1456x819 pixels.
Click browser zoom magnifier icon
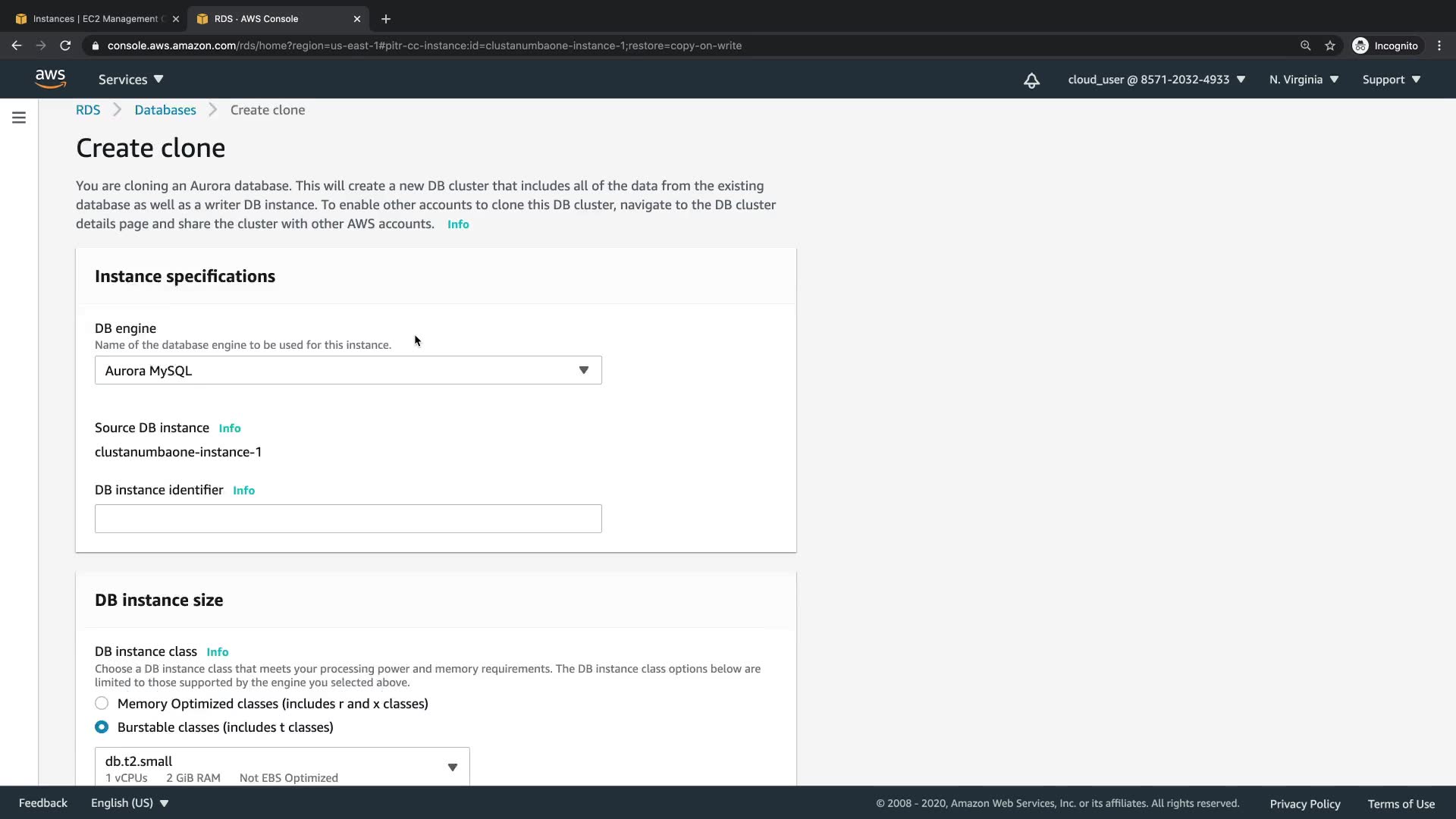1305,45
